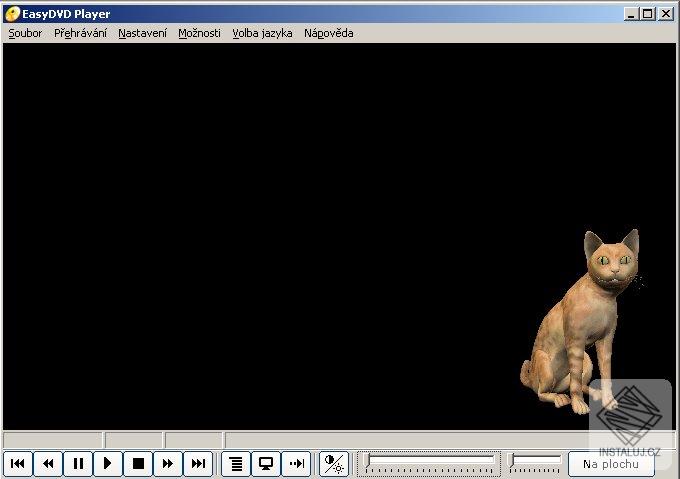Adjust the volume slider
The width and height of the screenshot is (680, 479).
pyautogui.click(x=534, y=463)
